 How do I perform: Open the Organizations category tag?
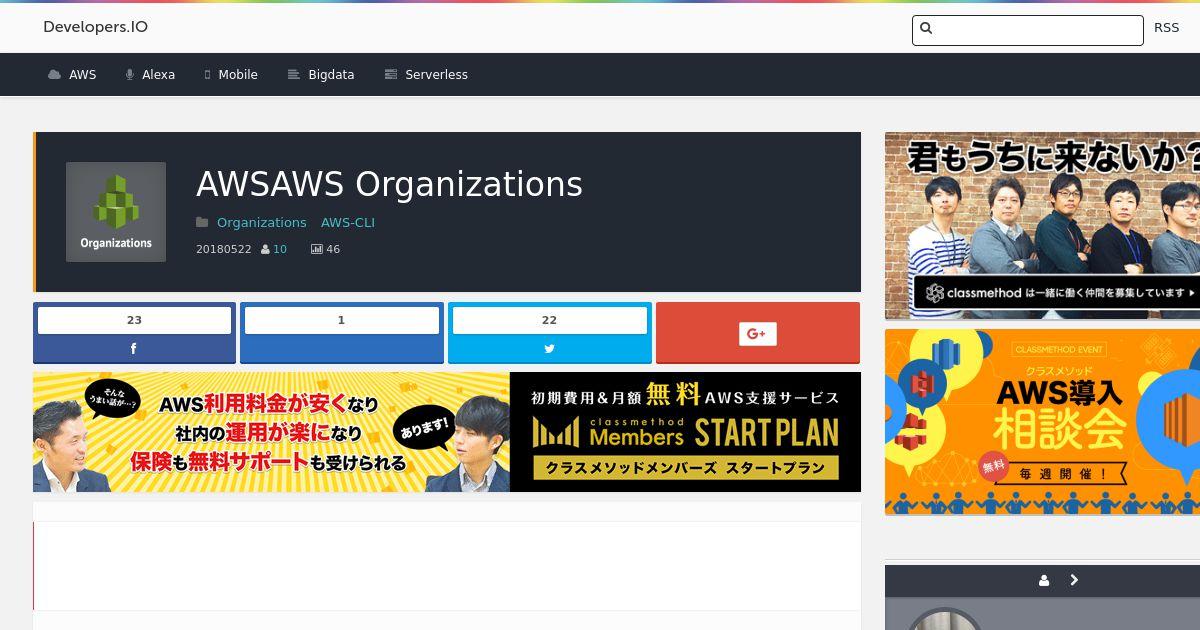[261, 222]
